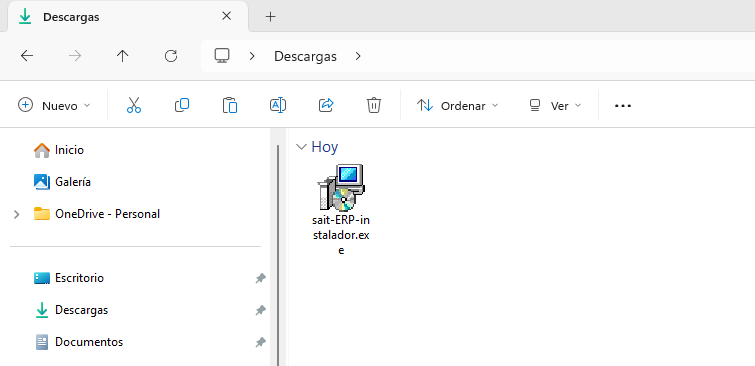The width and height of the screenshot is (755, 366).
Task: Click the pin icon next to Escritorio
Action: (x=260, y=278)
